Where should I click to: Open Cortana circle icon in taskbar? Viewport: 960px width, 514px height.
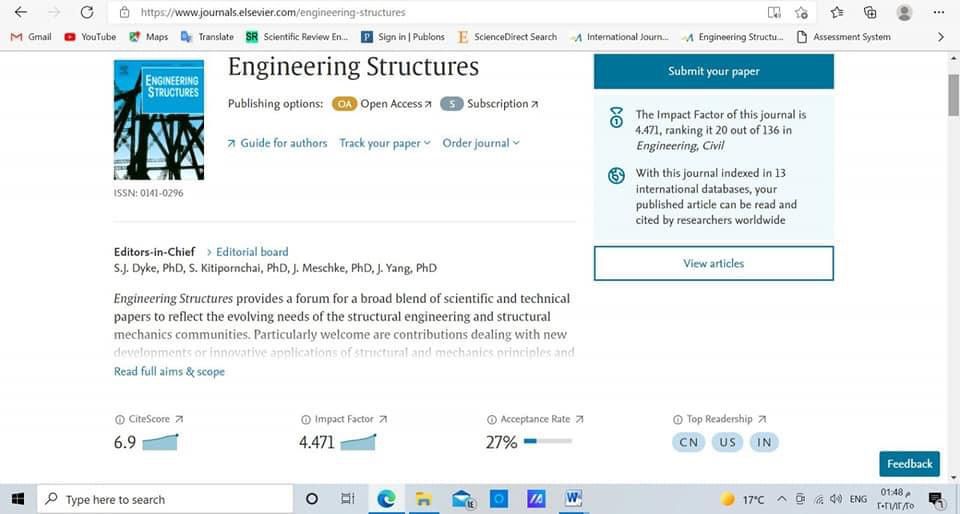click(x=312, y=499)
